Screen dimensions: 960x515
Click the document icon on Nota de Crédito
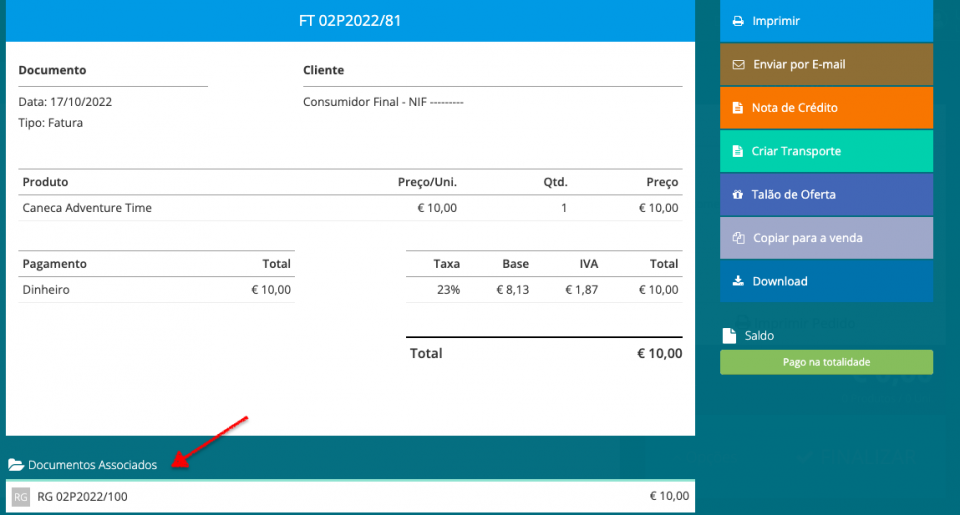tap(738, 108)
